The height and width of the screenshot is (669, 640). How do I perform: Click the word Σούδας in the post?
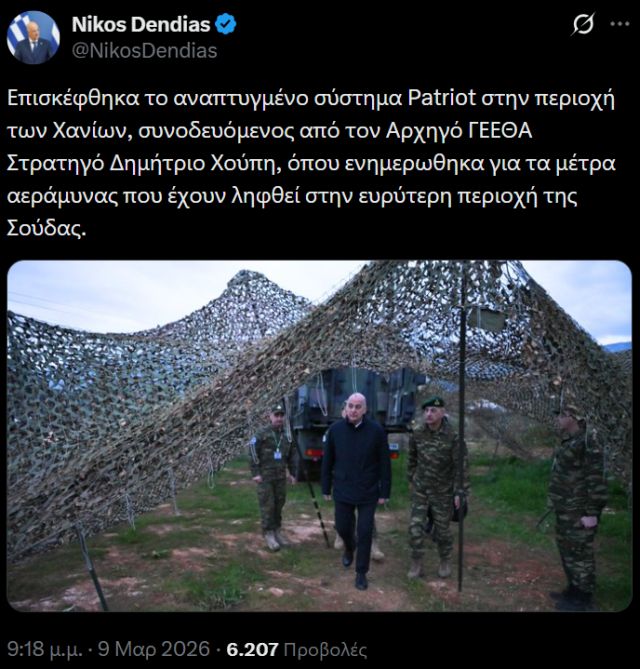46,229
